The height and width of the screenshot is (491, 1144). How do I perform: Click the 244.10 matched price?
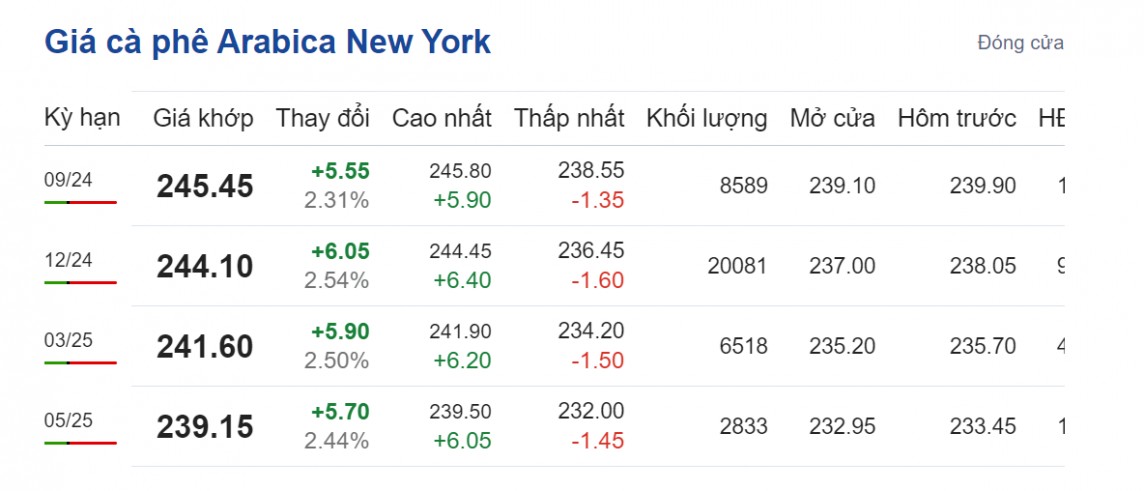pos(205,266)
